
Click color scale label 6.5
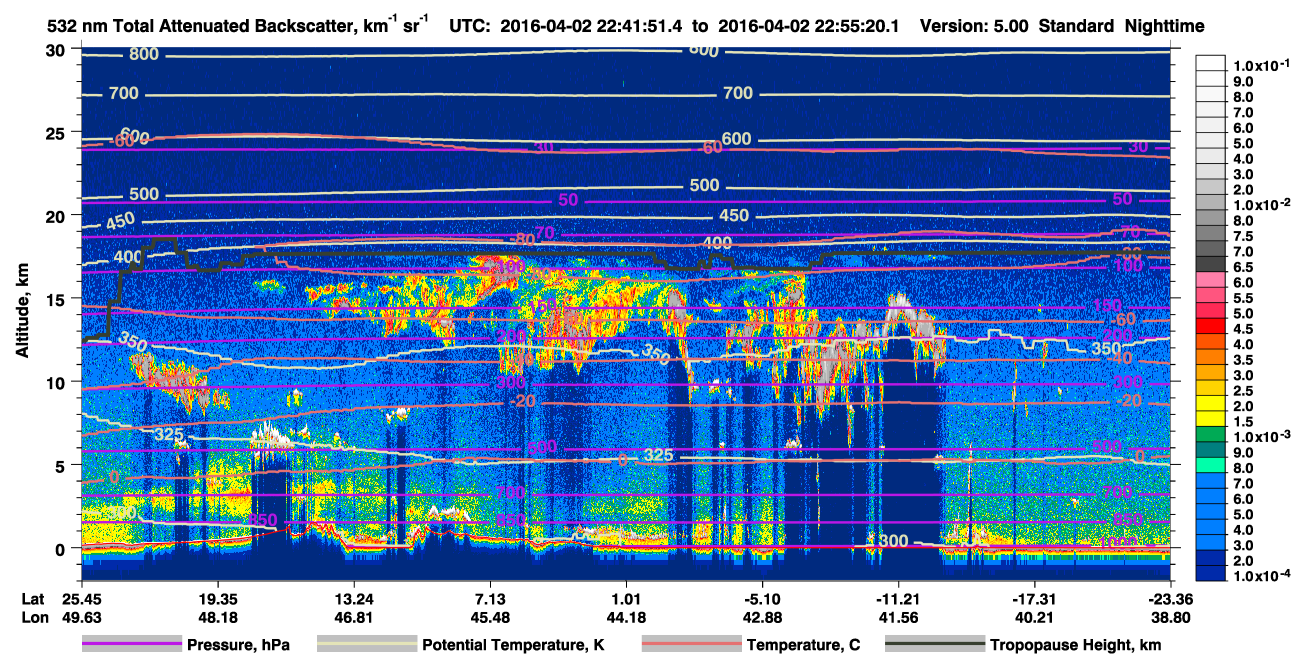(1243, 267)
